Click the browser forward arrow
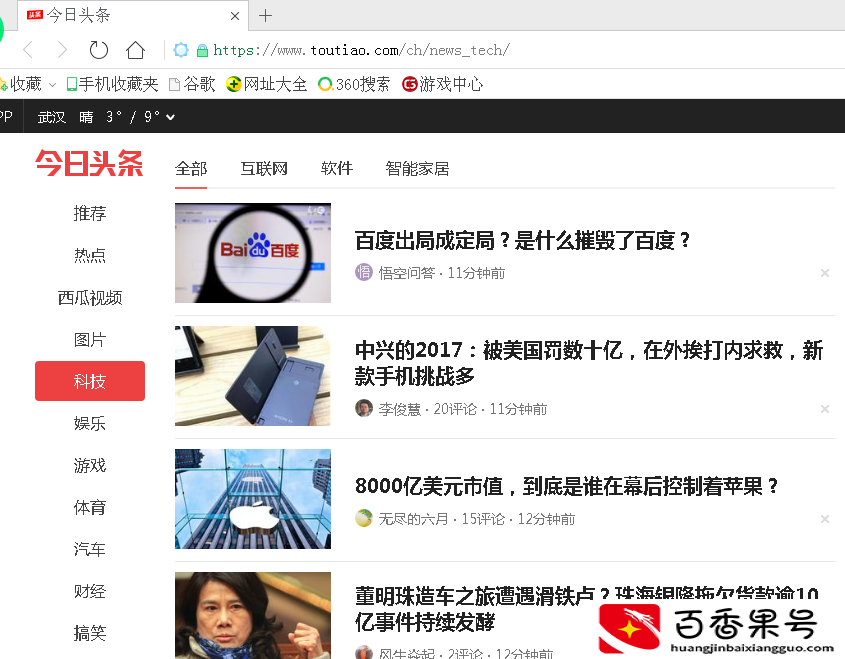This screenshot has width=845, height=659. pos(62,50)
